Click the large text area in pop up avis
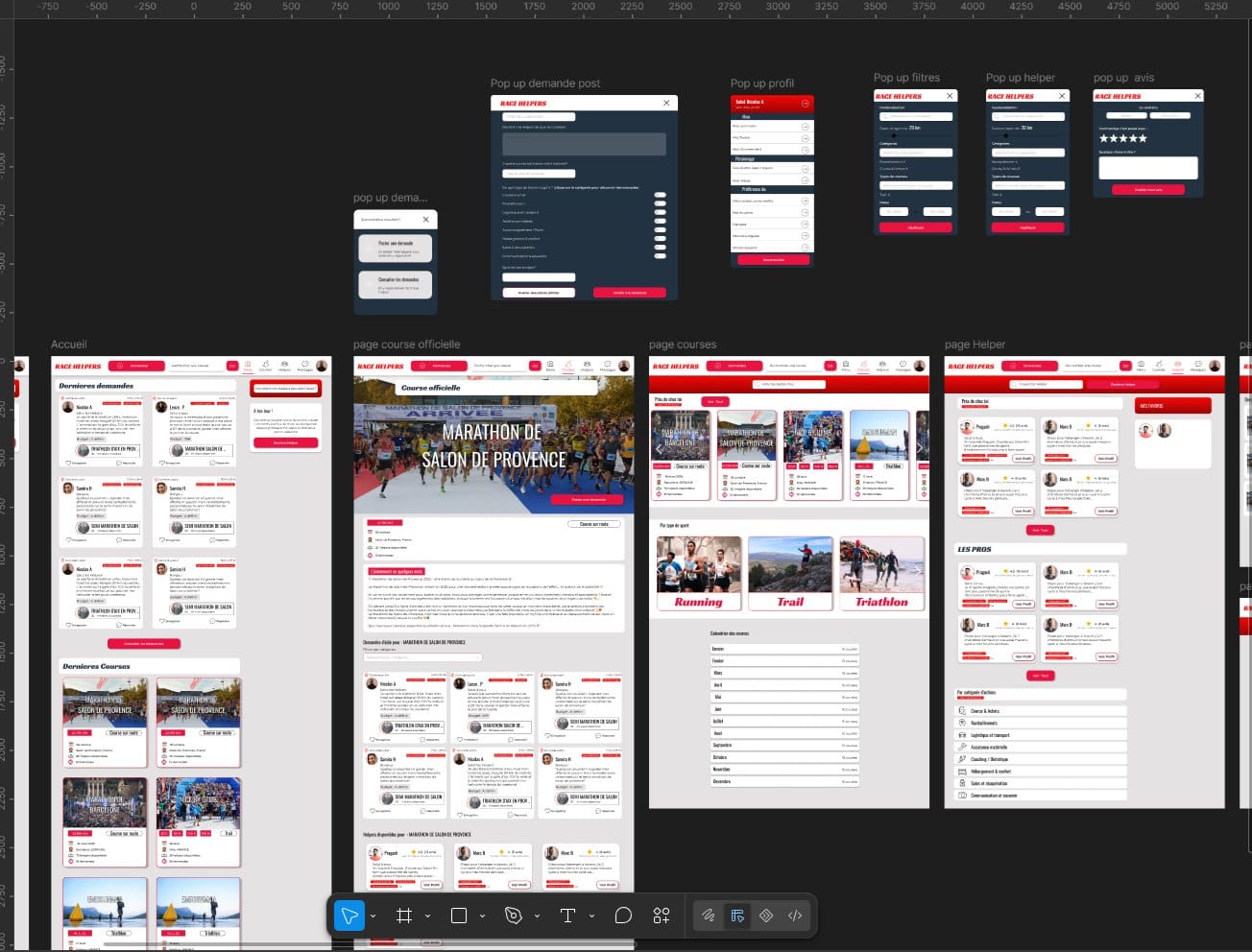Screen dimensions: 1252x952 coord(1148,168)
